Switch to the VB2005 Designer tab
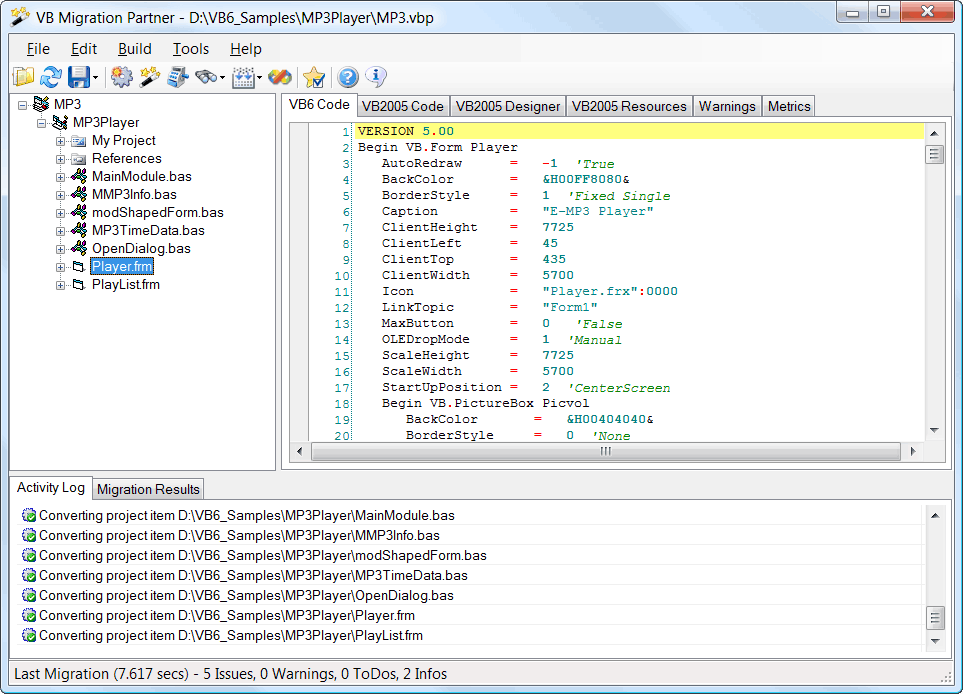This screenshot has height=694, width=963. pos(508,106)
